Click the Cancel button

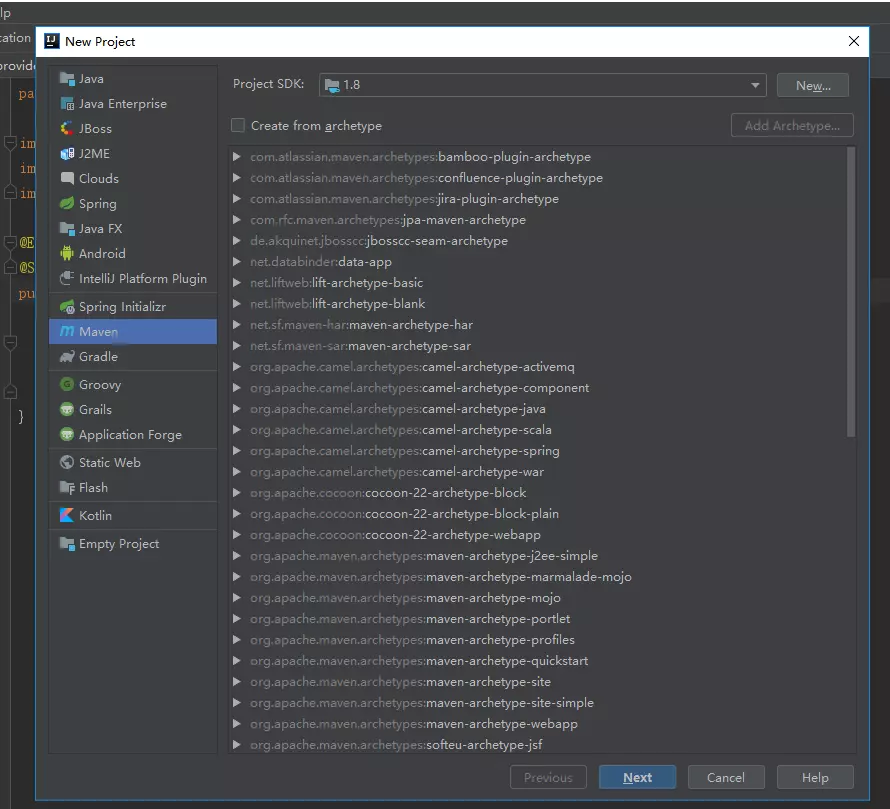726,777
